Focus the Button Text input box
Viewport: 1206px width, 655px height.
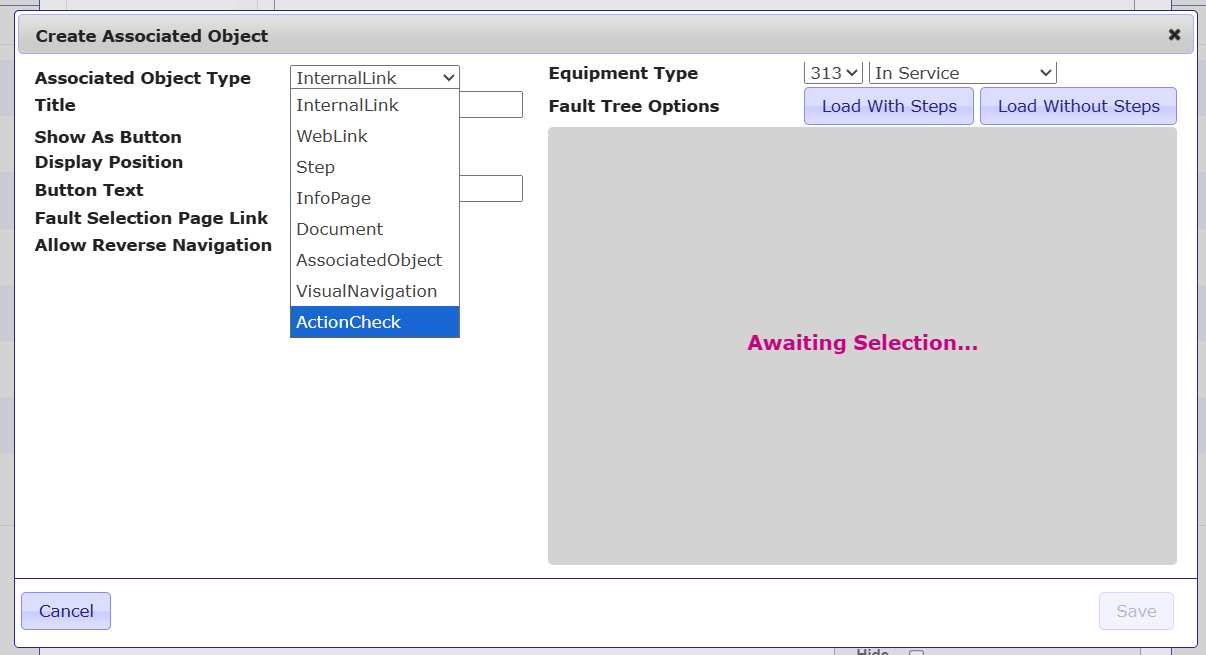tap(491, 189)
